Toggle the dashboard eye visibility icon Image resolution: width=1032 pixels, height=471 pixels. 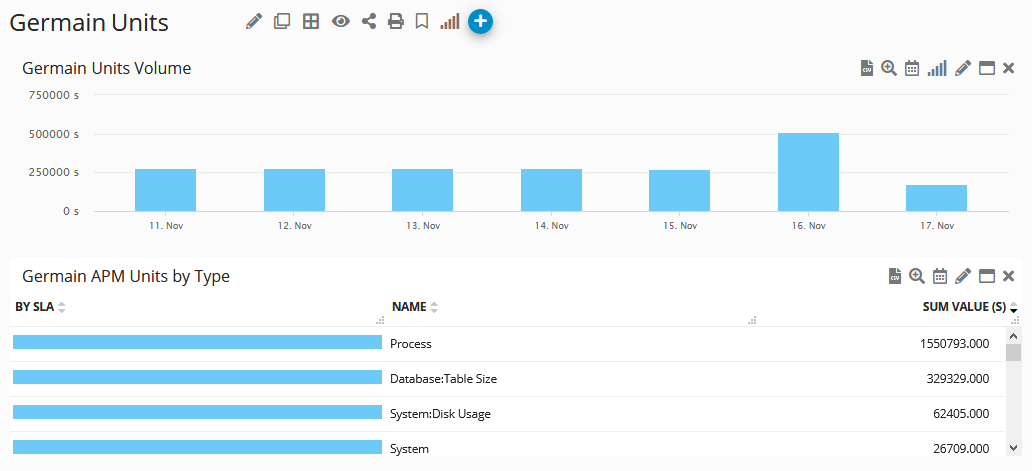[341, 21]
